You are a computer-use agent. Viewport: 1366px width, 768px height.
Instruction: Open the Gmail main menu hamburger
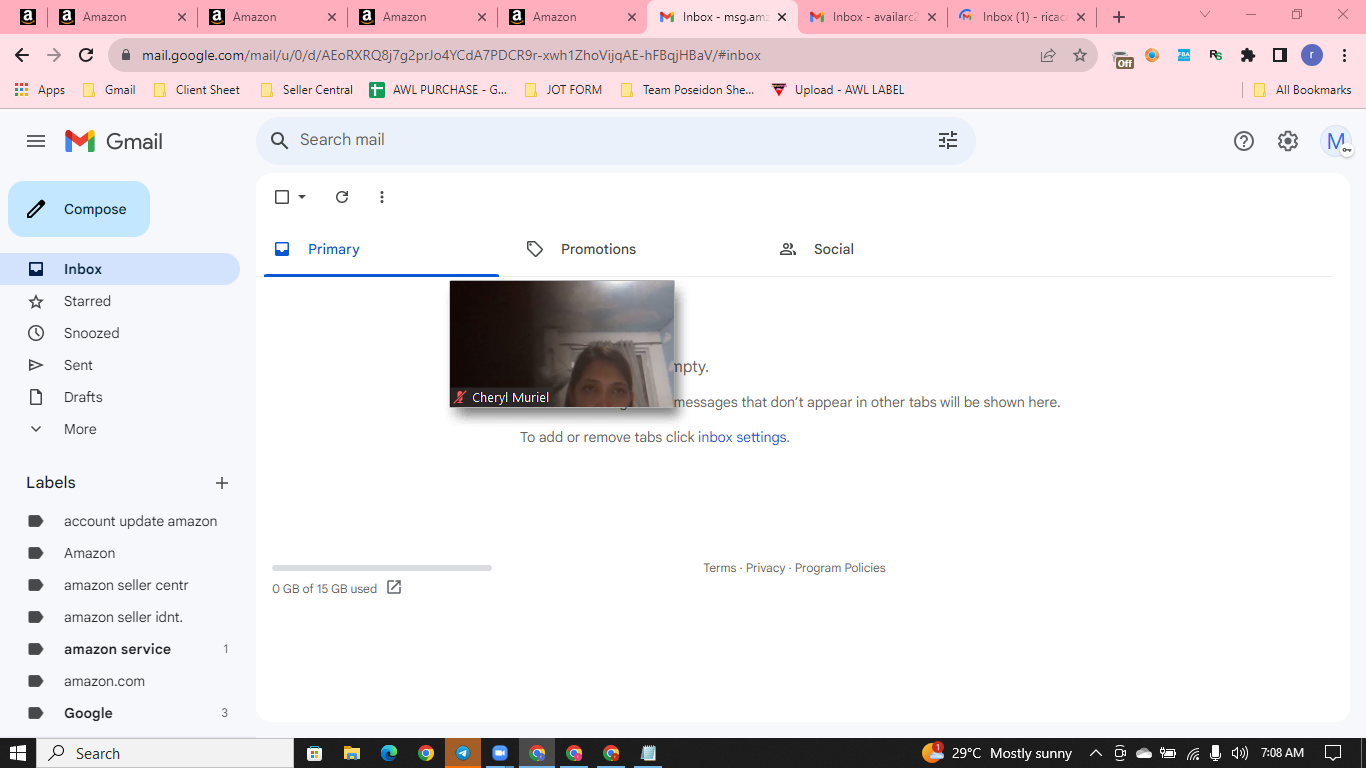[36, 141]
